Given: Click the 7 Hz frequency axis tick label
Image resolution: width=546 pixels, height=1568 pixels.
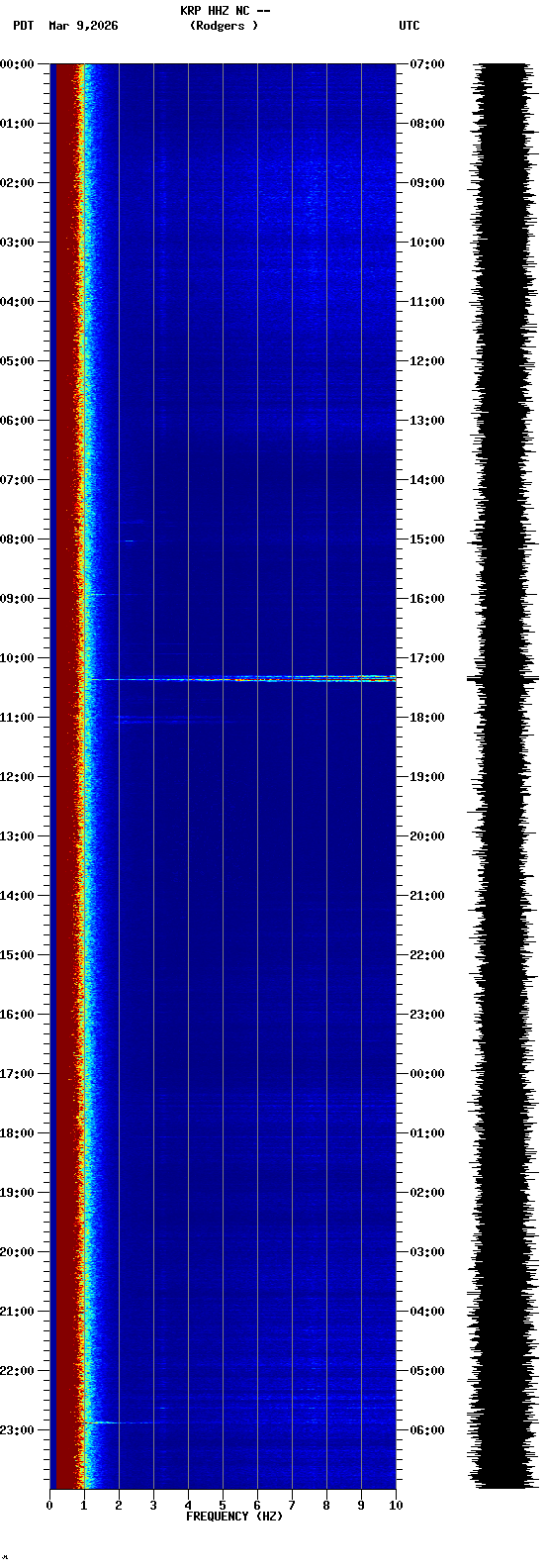Looking at the screenshot, I should point(292,1506).
